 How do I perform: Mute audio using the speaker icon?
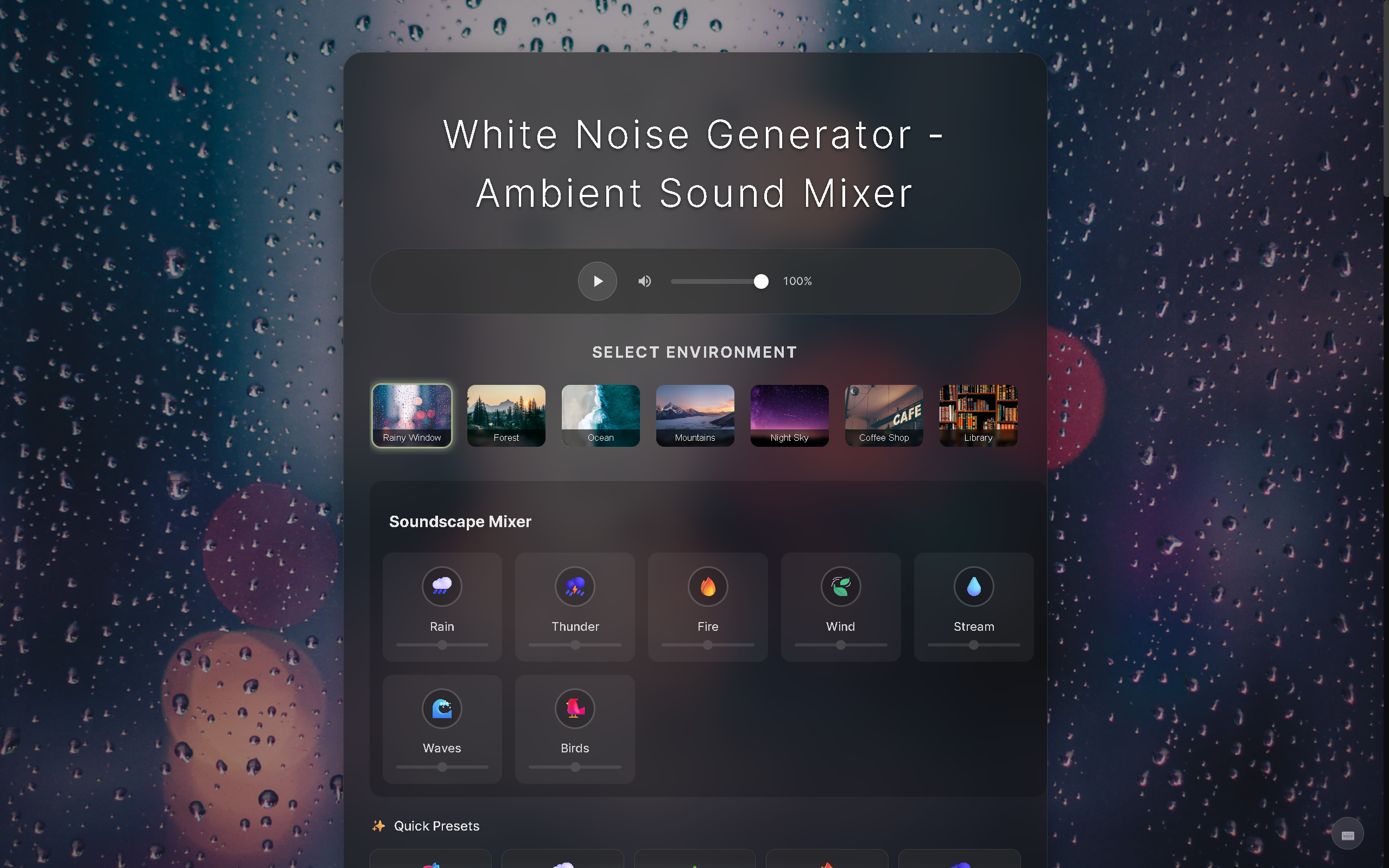(x=644, y=281)
